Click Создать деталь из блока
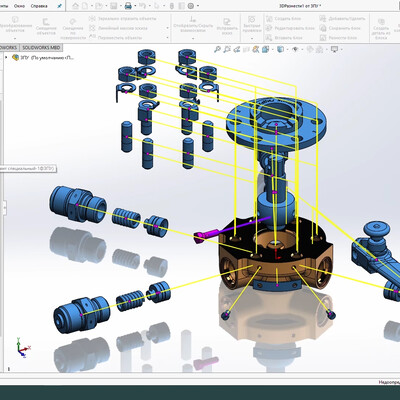The height and width of the screenshot is (400, 400). pos(380,29)
